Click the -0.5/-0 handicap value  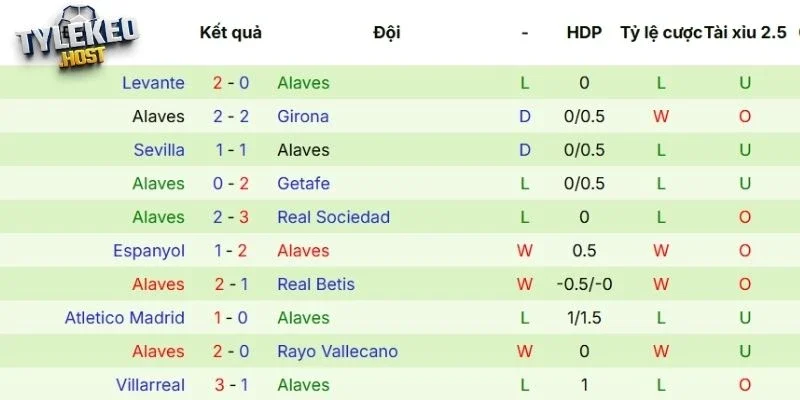[x=584, y=284]
